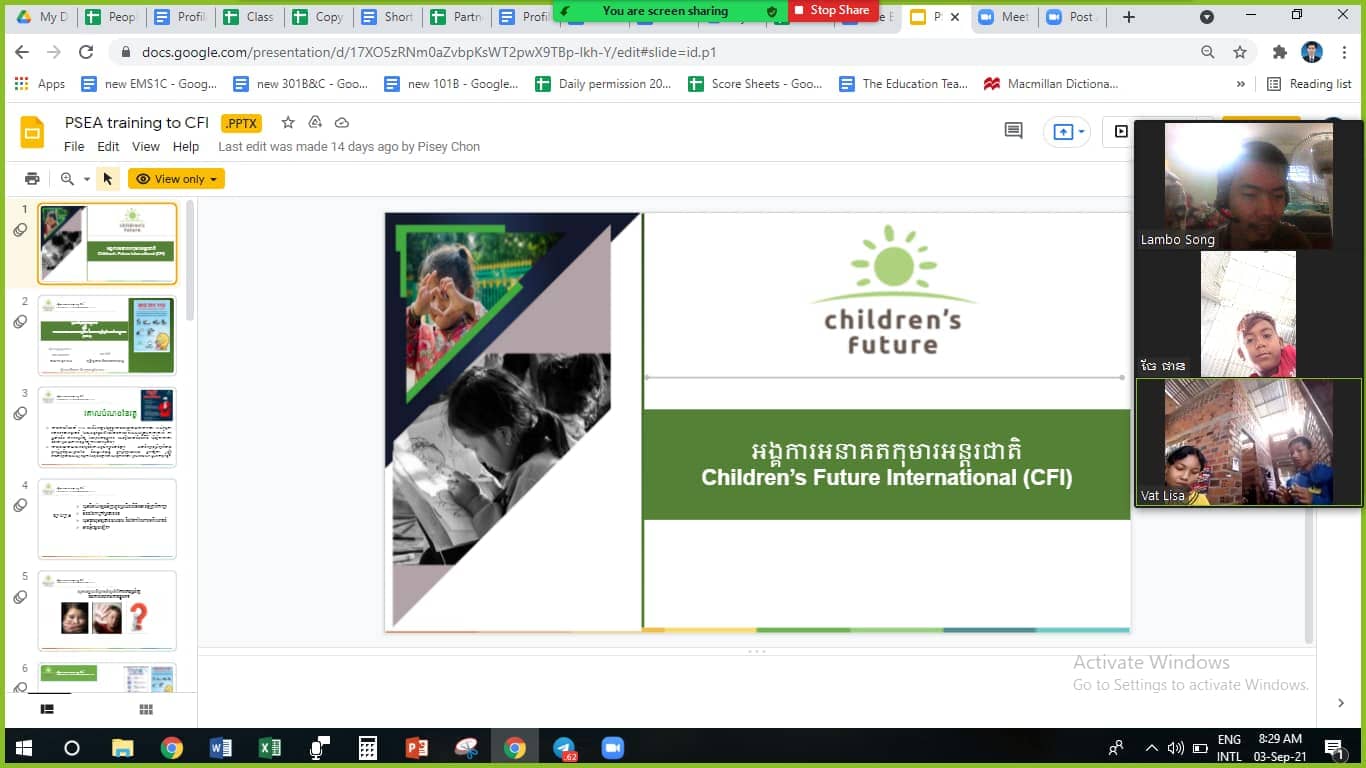Viewport: 1366px width, 768px height.
Task: Click the browser back arrow
Action: [x=22, y=52]
